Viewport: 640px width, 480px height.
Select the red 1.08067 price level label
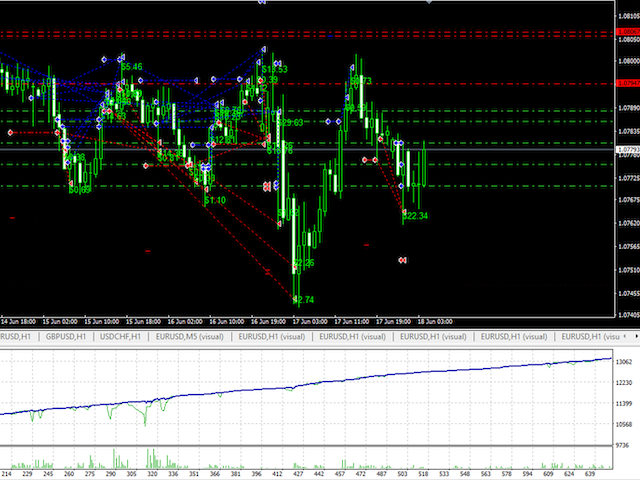(x=628, y=32)
